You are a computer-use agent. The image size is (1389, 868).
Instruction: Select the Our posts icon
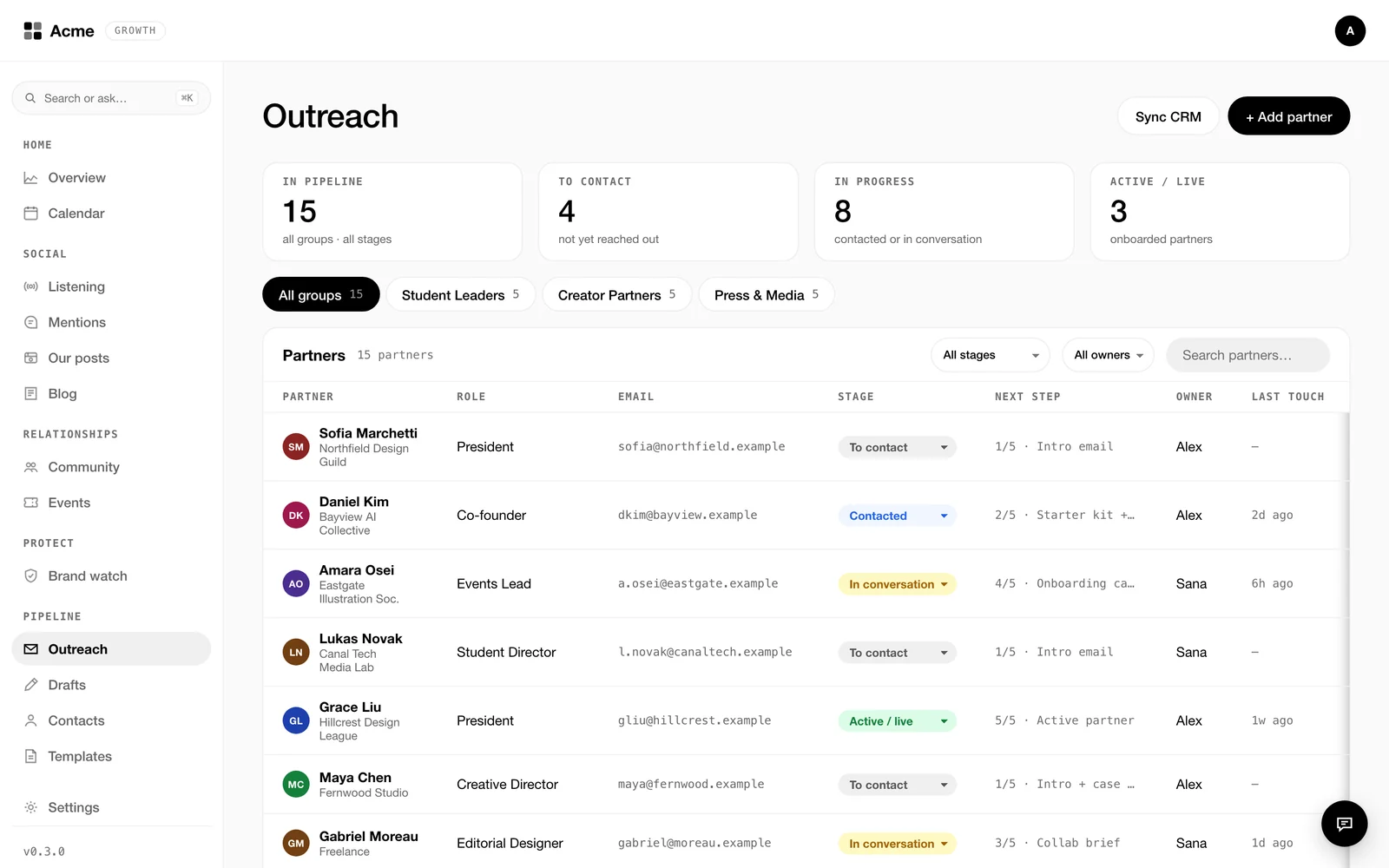point(30,358)
